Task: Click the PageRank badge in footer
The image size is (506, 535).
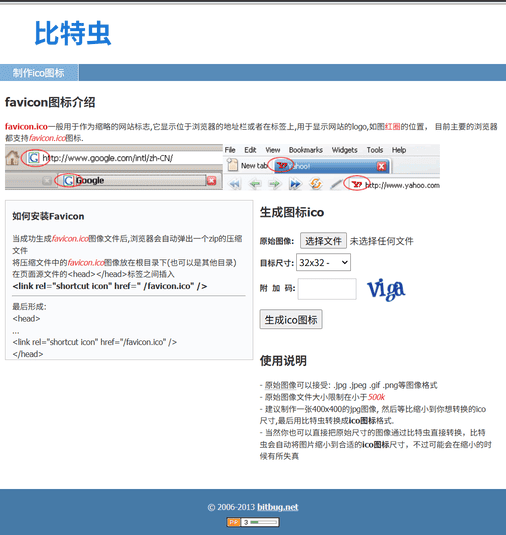Action: click(x=253, y=522)
